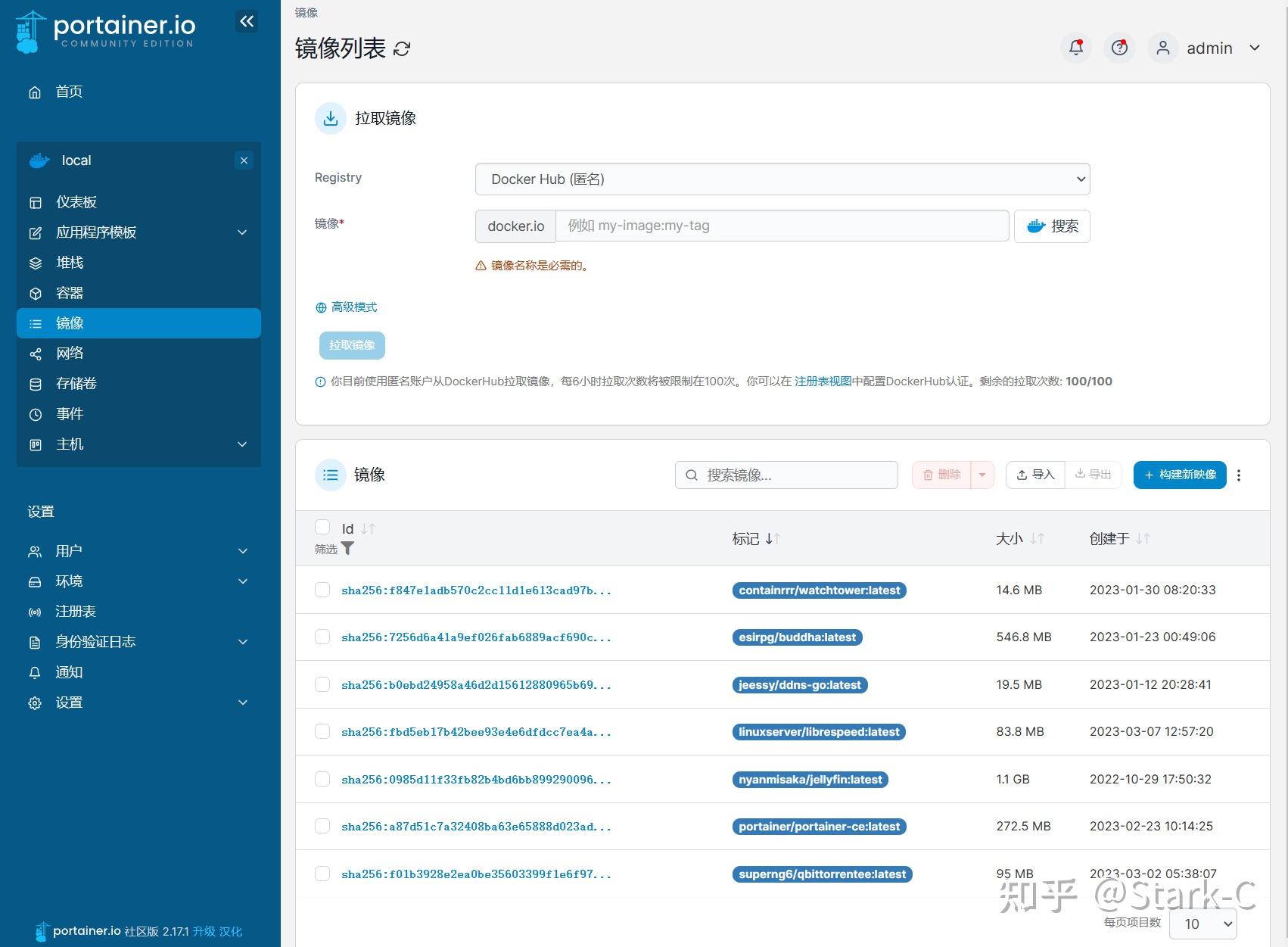Screen dimensions: 1288x947
Task: Check the containrrr/watchtower image row checkbox
Action: (322, 590)
